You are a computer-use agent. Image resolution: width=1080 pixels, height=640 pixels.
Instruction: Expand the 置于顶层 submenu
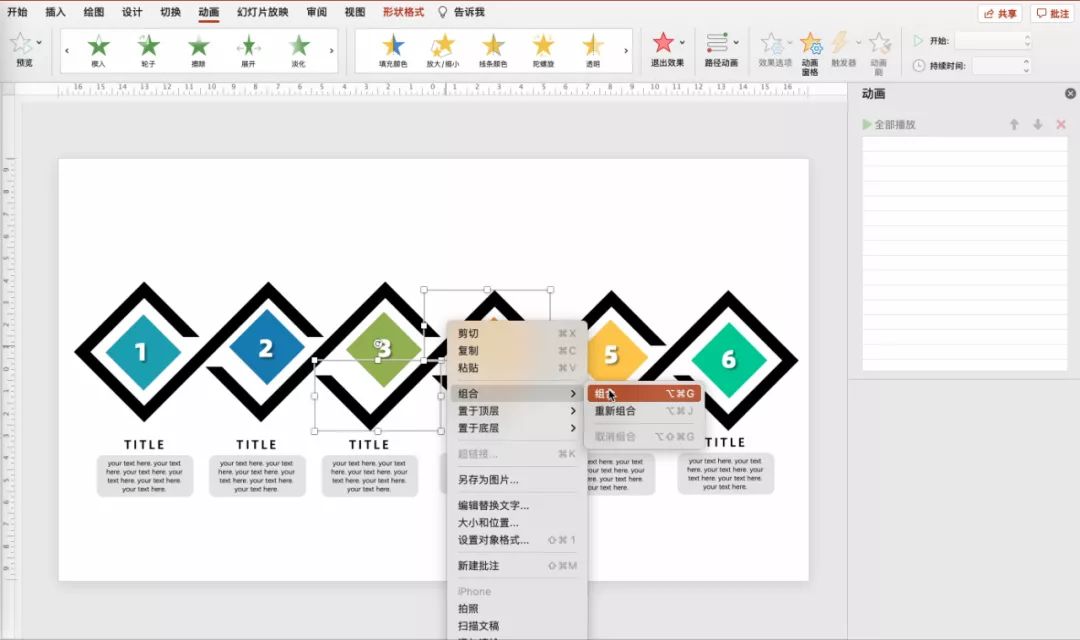pos(517,411)
